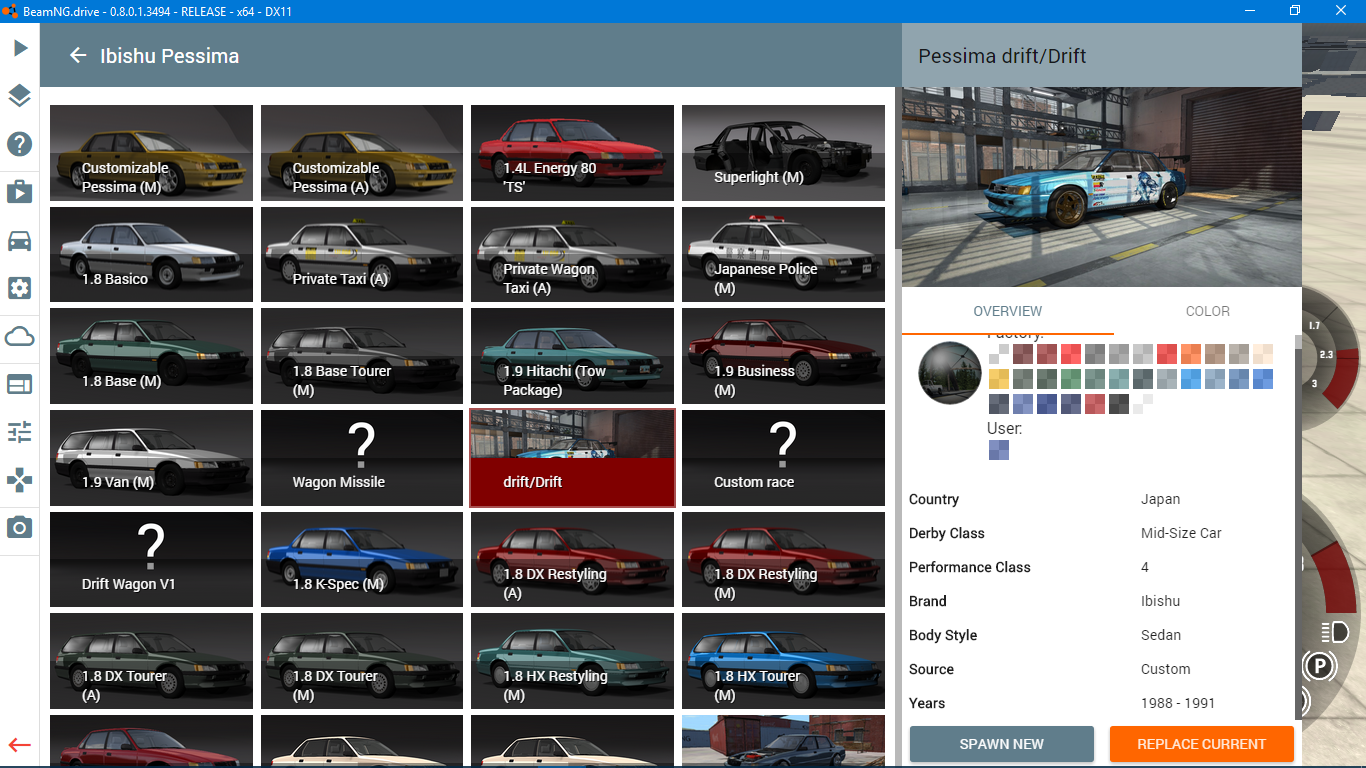Select the Wagon Missile configuration
The image size is (1366, 768).
(x=362, y=458)
